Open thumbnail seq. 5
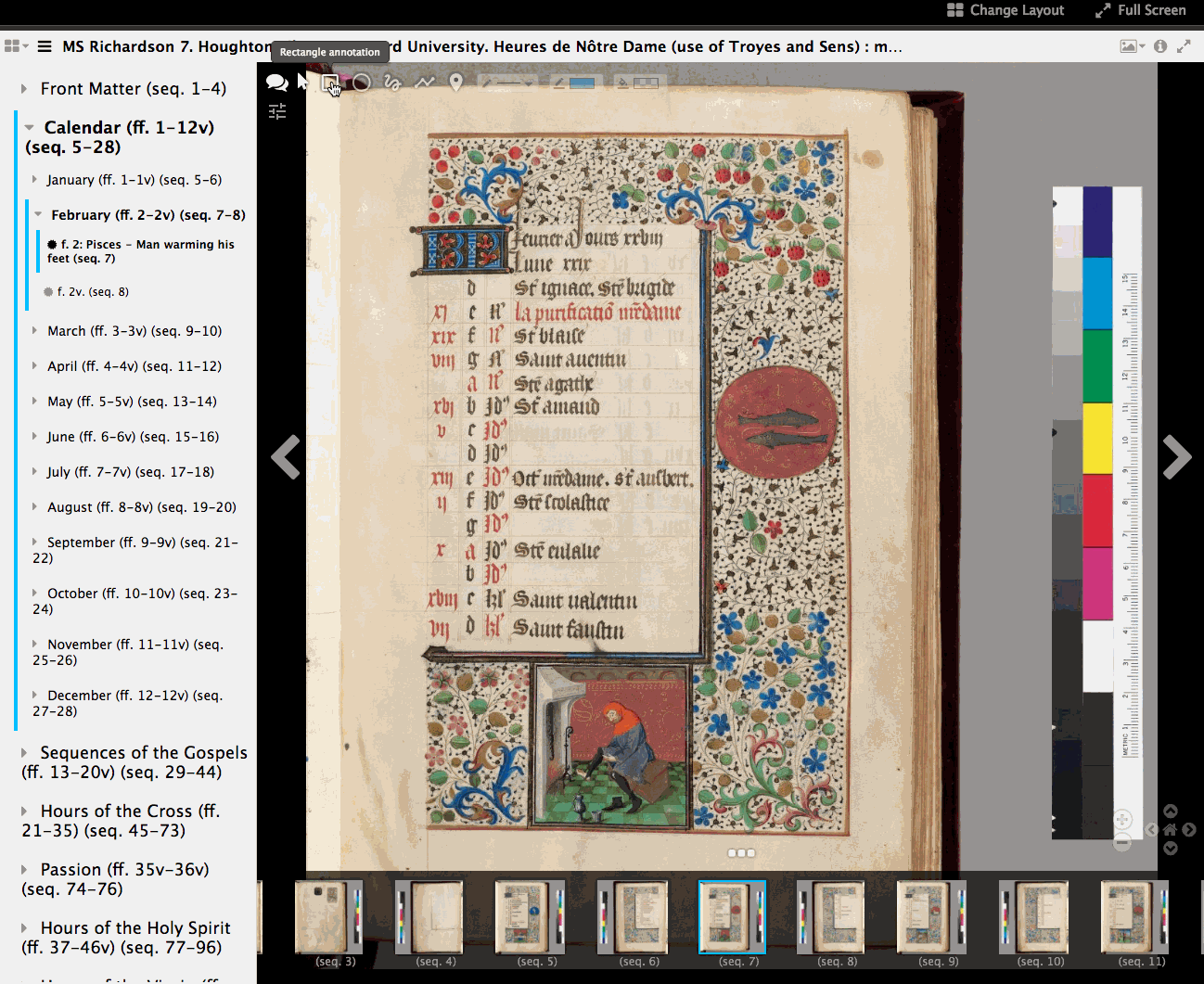Image resolution: width=1204 pixels, height=984 pixels. [x=531, y=917]
